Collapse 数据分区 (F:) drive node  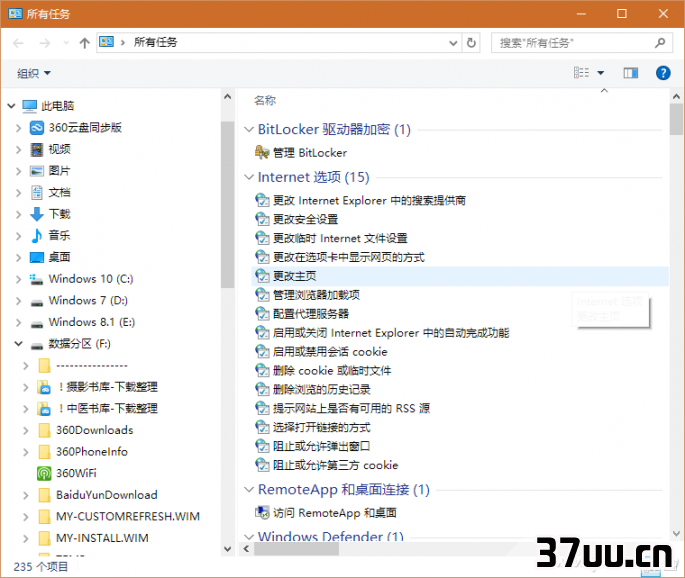click(18, 344)
